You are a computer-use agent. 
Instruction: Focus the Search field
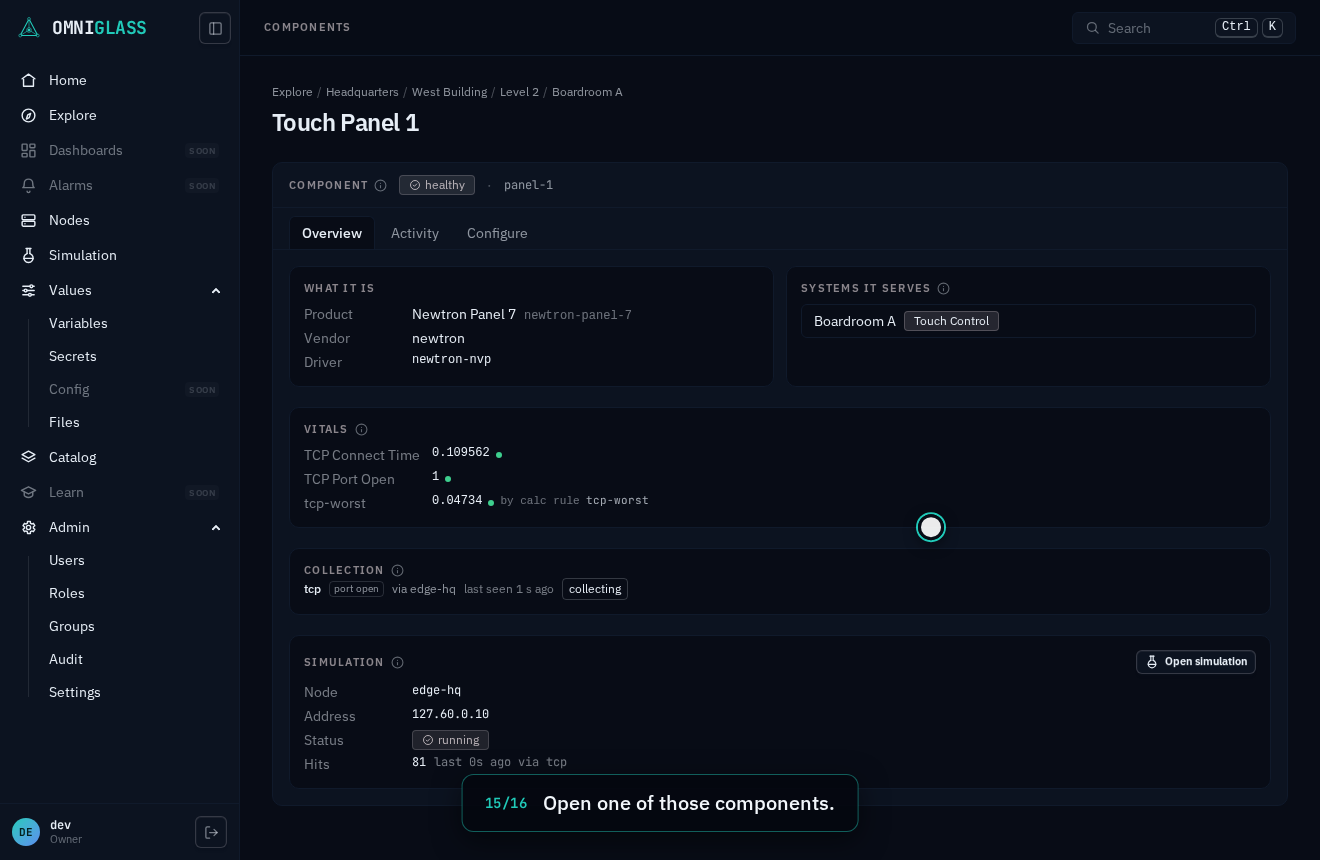1184,28
